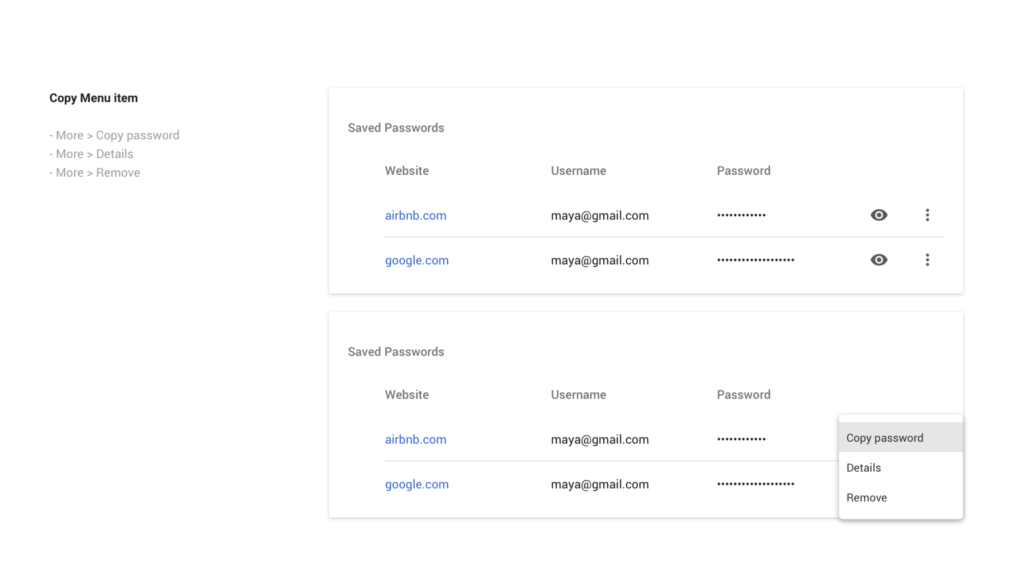This screenshot has width=1024, height=584.
Task: Pick Remove from the open menu
Action: [867, 498]
